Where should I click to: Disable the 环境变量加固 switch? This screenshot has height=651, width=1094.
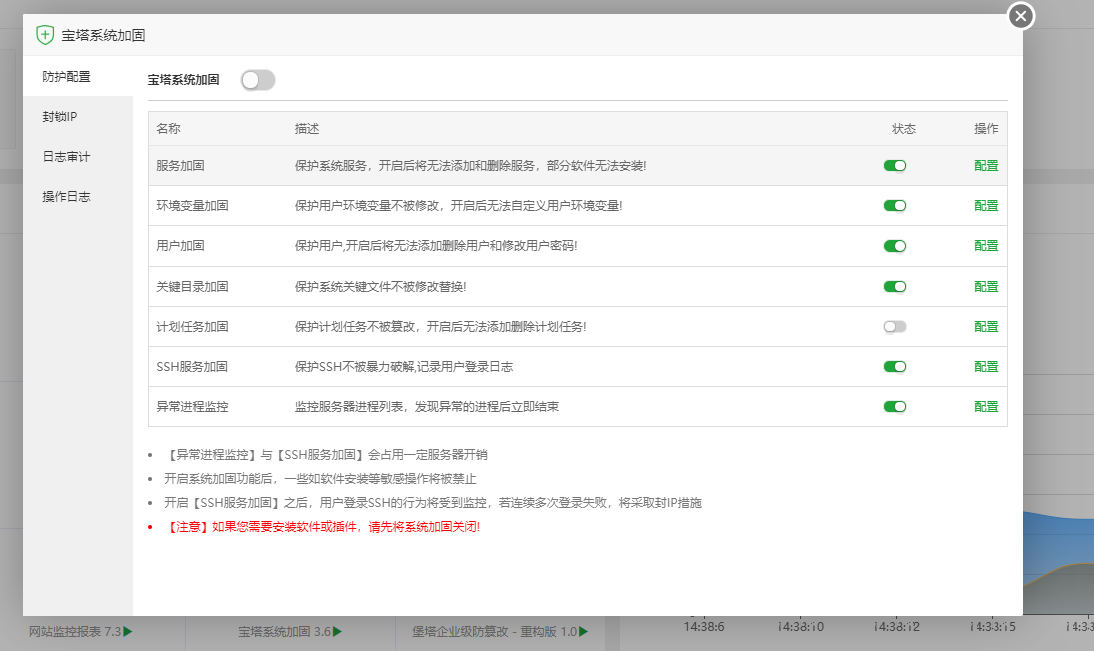tap(894, 206)
